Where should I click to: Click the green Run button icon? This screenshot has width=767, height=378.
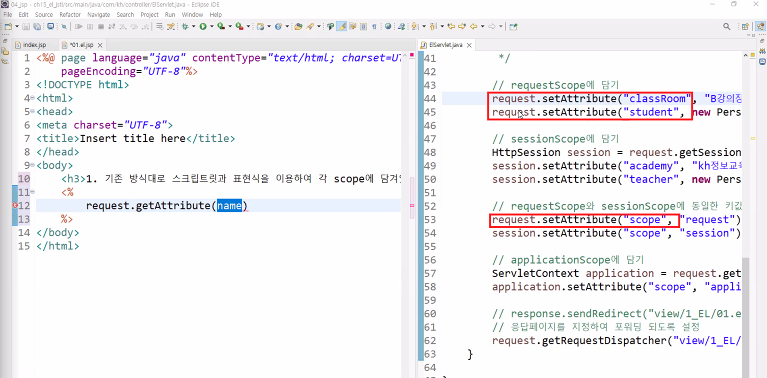pos(203,26)
